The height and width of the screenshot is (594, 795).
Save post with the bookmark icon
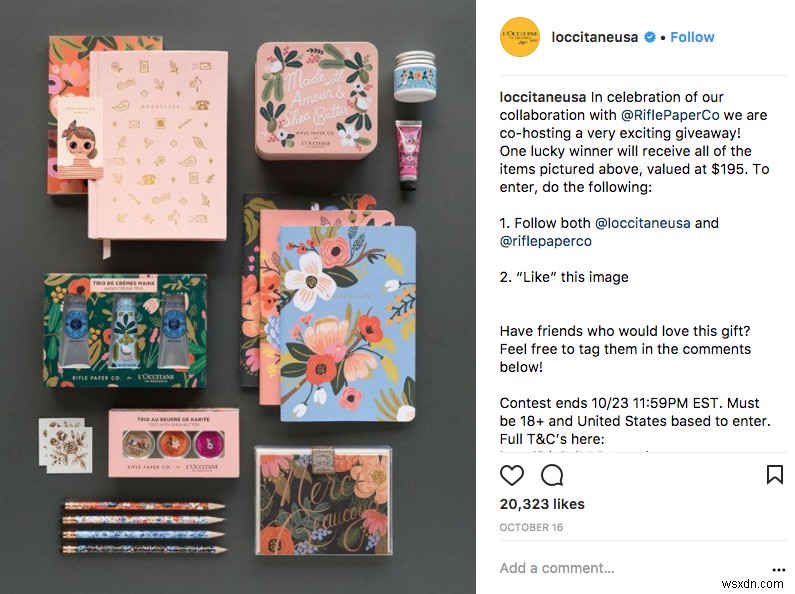(x=775, y=474)
